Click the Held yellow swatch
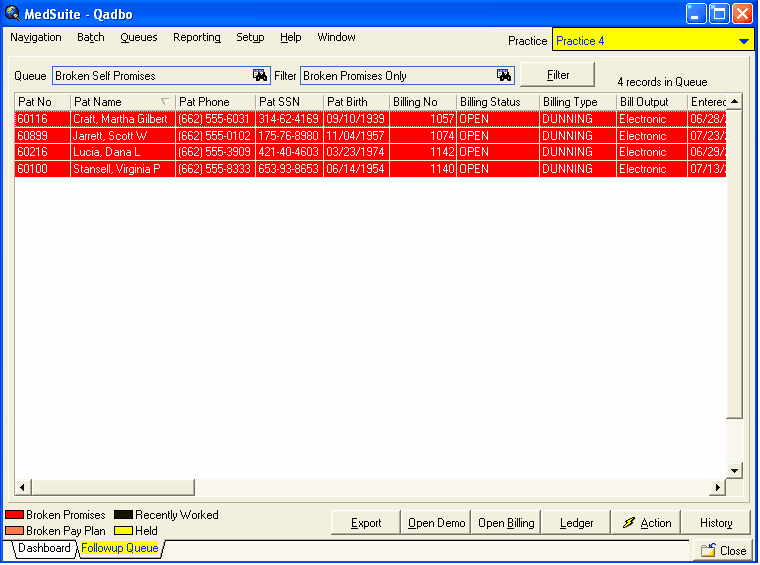 [x=123, y=531]
